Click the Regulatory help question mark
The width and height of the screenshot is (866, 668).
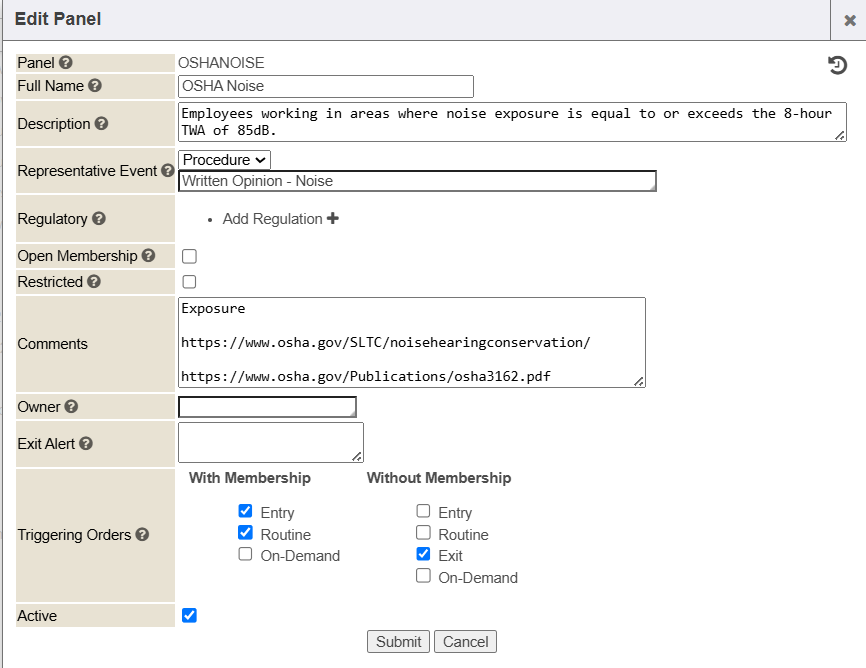(98, 219)
